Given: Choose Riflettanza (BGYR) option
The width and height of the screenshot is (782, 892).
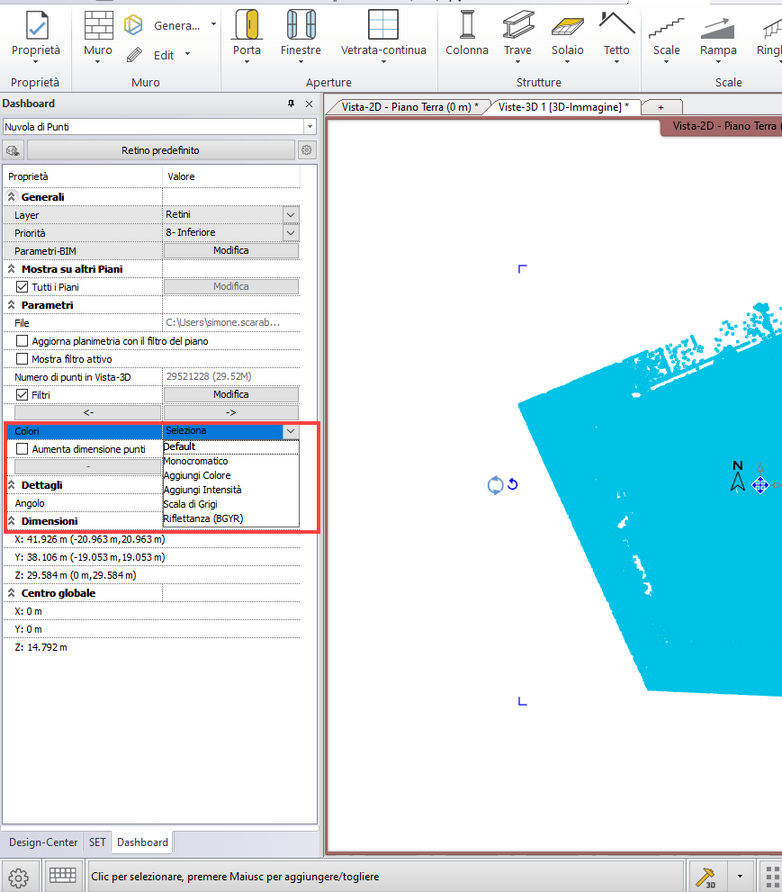Looking at the screenshot, I should pos(231,518).
